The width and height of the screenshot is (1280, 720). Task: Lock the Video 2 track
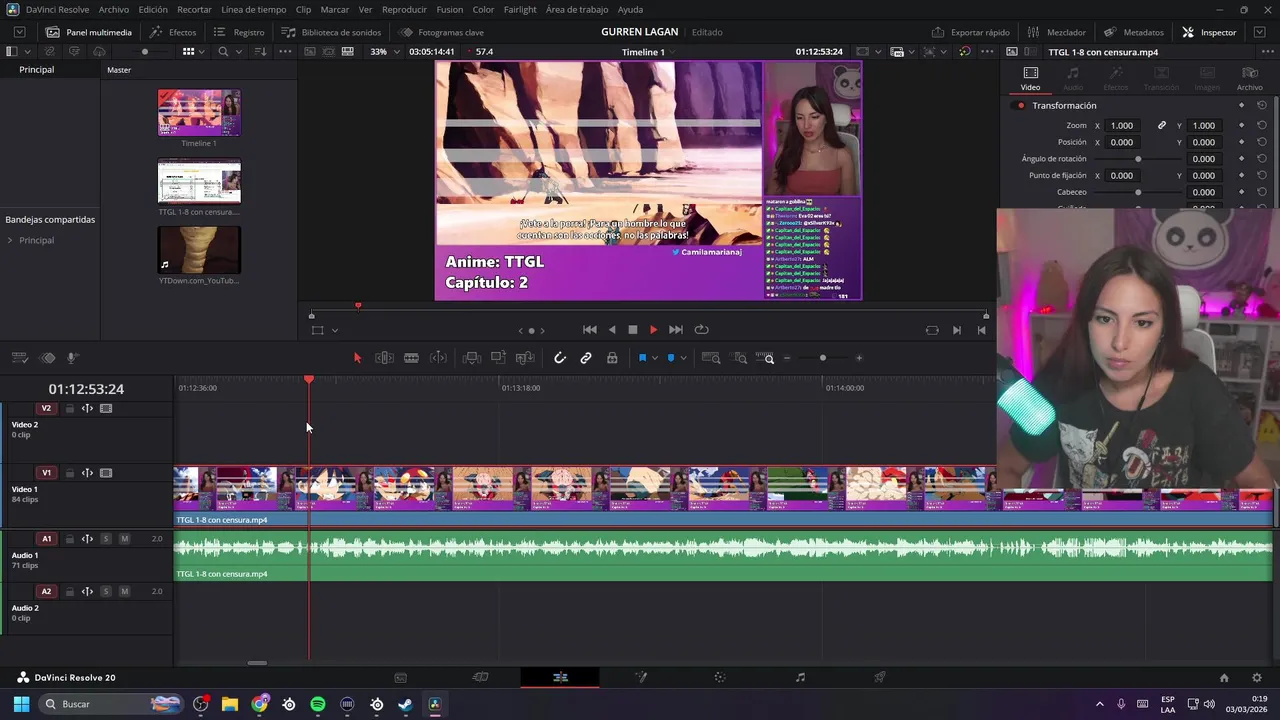pyautogui.click(x=70, y=408)
